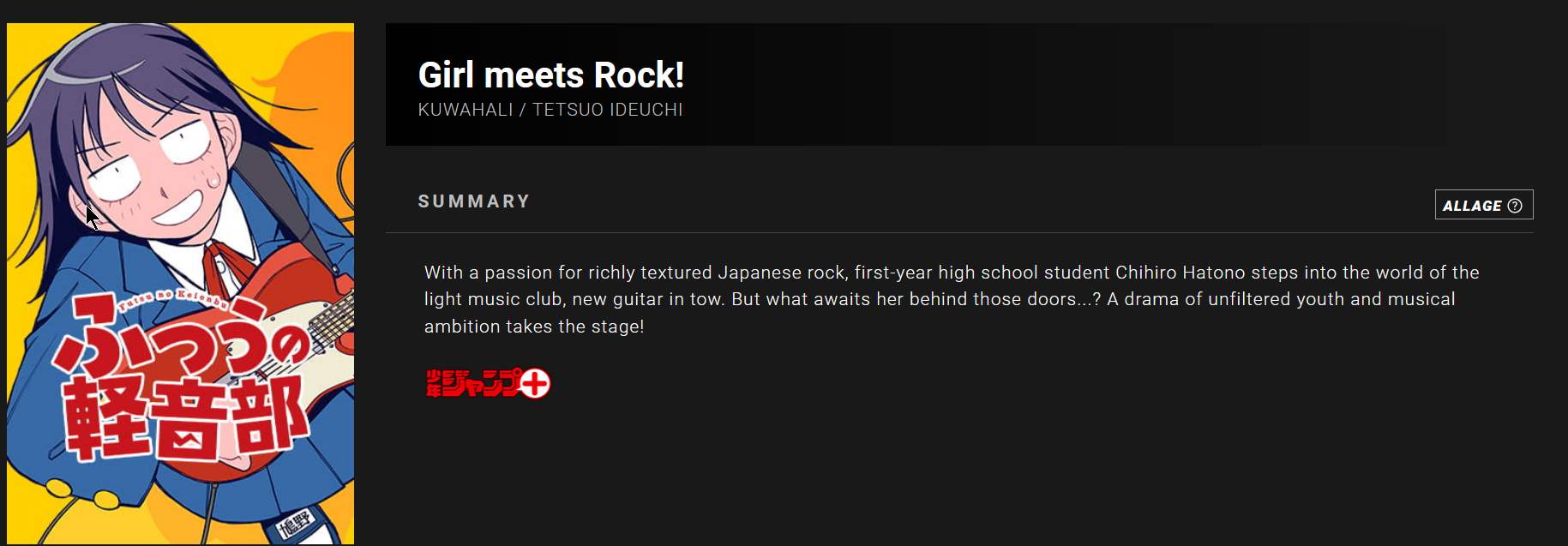
Task: Click the 'ambition takes the stage!' line
Action: click(x=534, y=327)
